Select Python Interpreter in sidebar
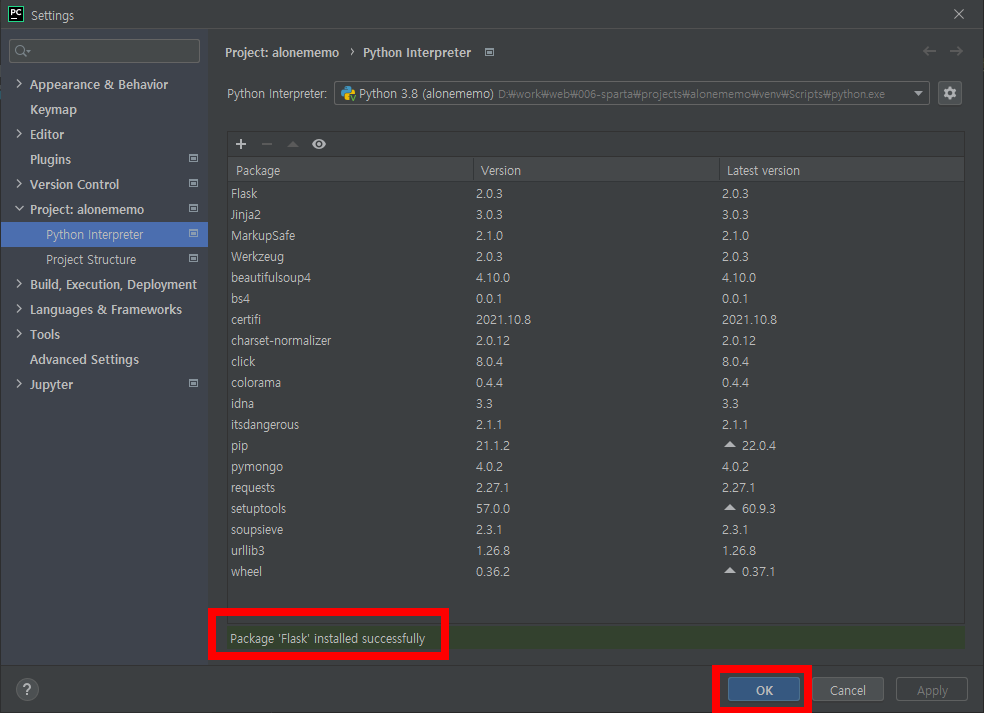Viewport: 984px width, 713px height. (104, 234)
